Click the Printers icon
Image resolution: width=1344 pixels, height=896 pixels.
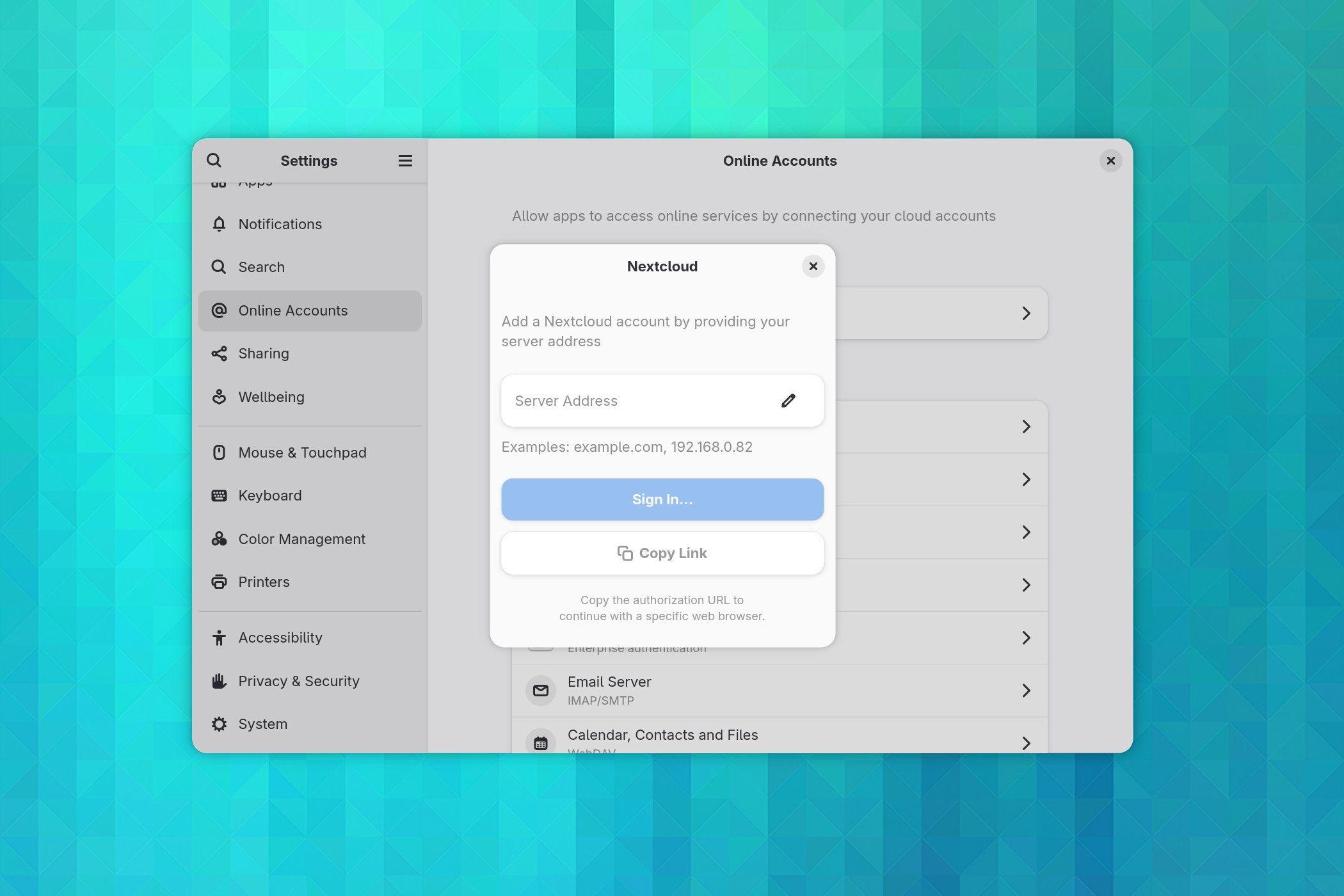click(x=219, y=582)
